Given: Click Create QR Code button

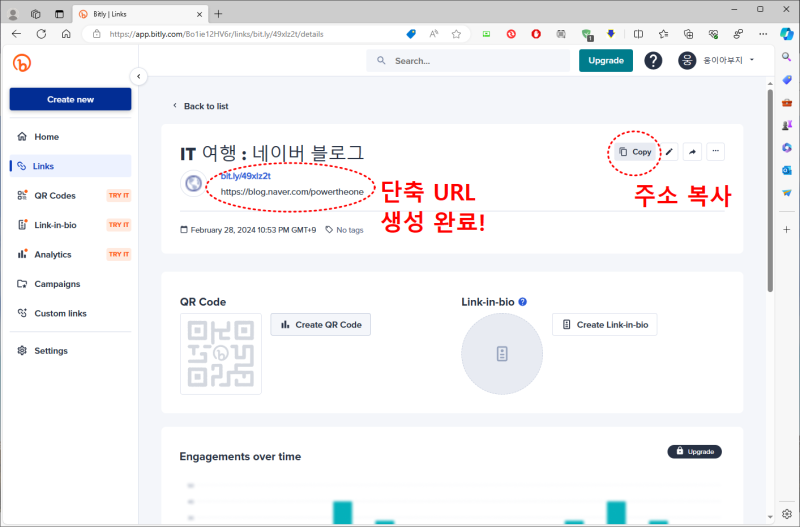Looking at the screenshot, I should tap(320, 324).
